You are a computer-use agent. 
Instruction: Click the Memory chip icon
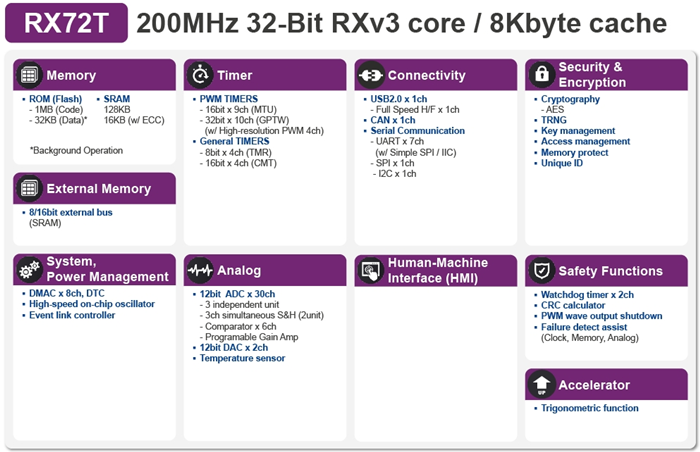tap(29, 75)
